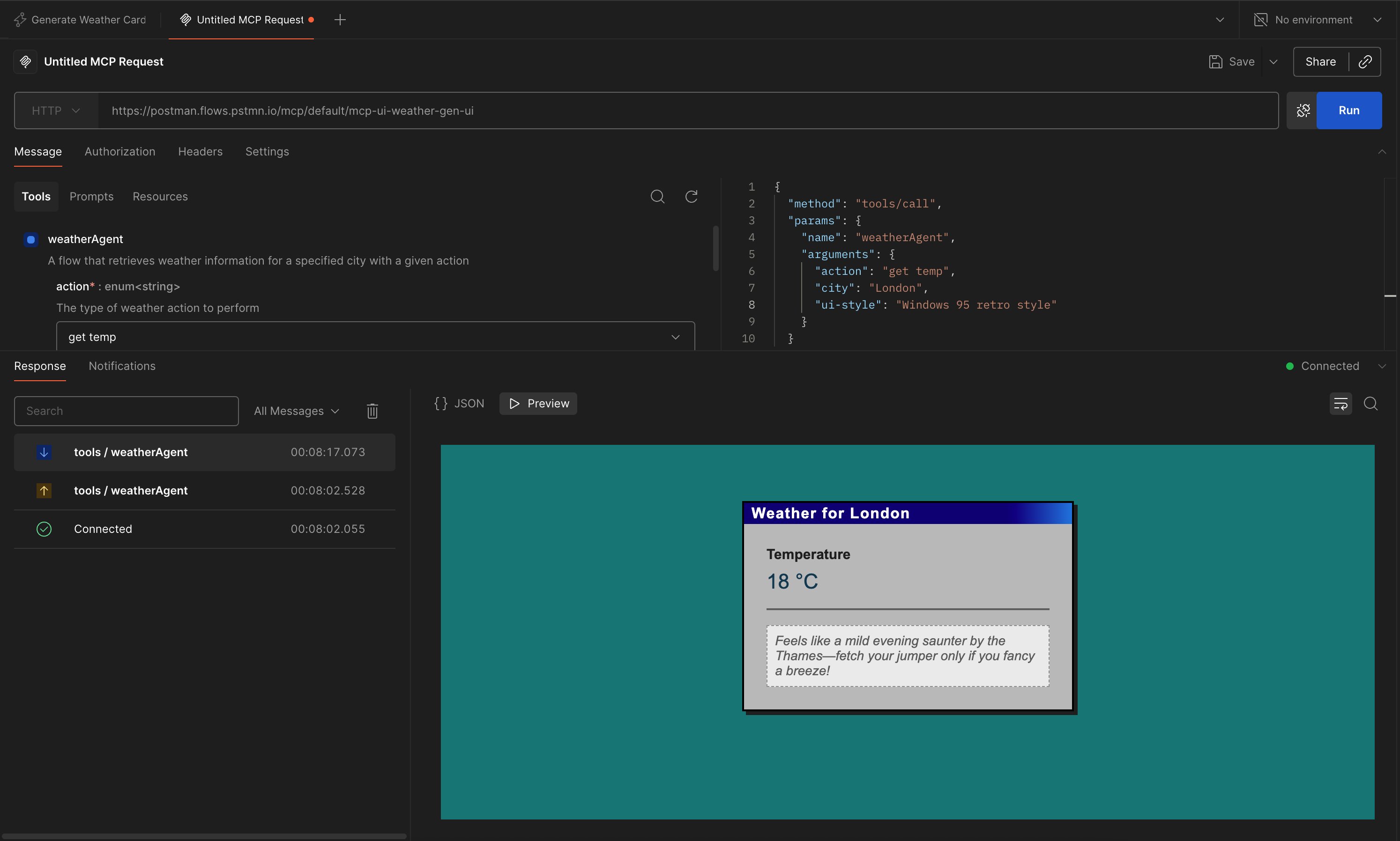Click the refresh tools list icon
Screen dimensions: 1400x841
(691, 197)
